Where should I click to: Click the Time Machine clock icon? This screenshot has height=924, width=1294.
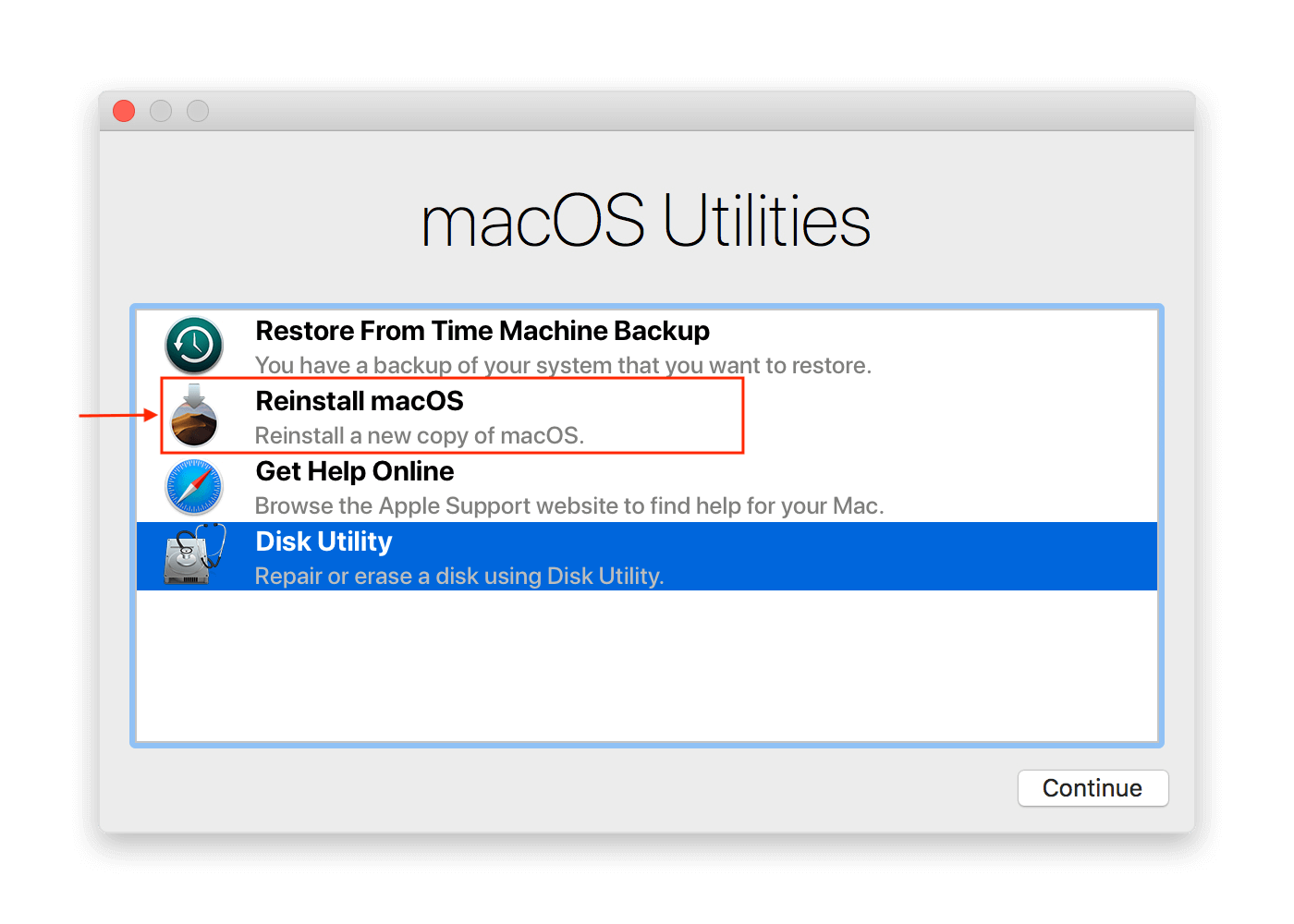194,345
